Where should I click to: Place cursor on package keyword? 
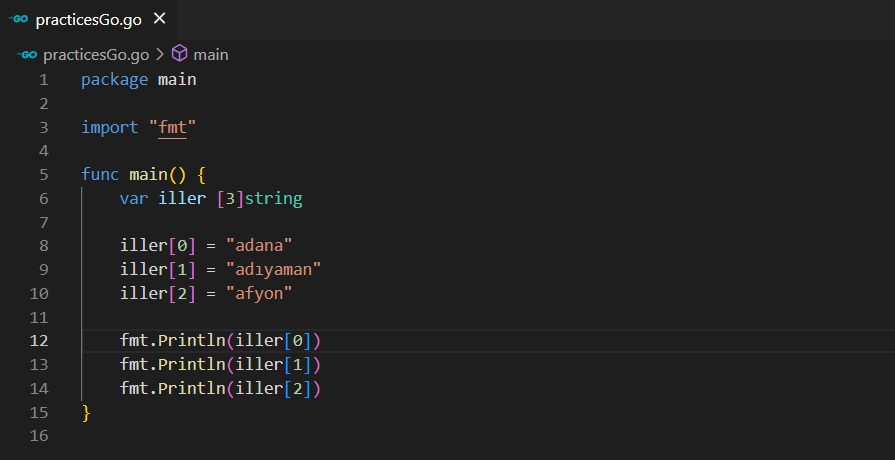tap(114, 80)
